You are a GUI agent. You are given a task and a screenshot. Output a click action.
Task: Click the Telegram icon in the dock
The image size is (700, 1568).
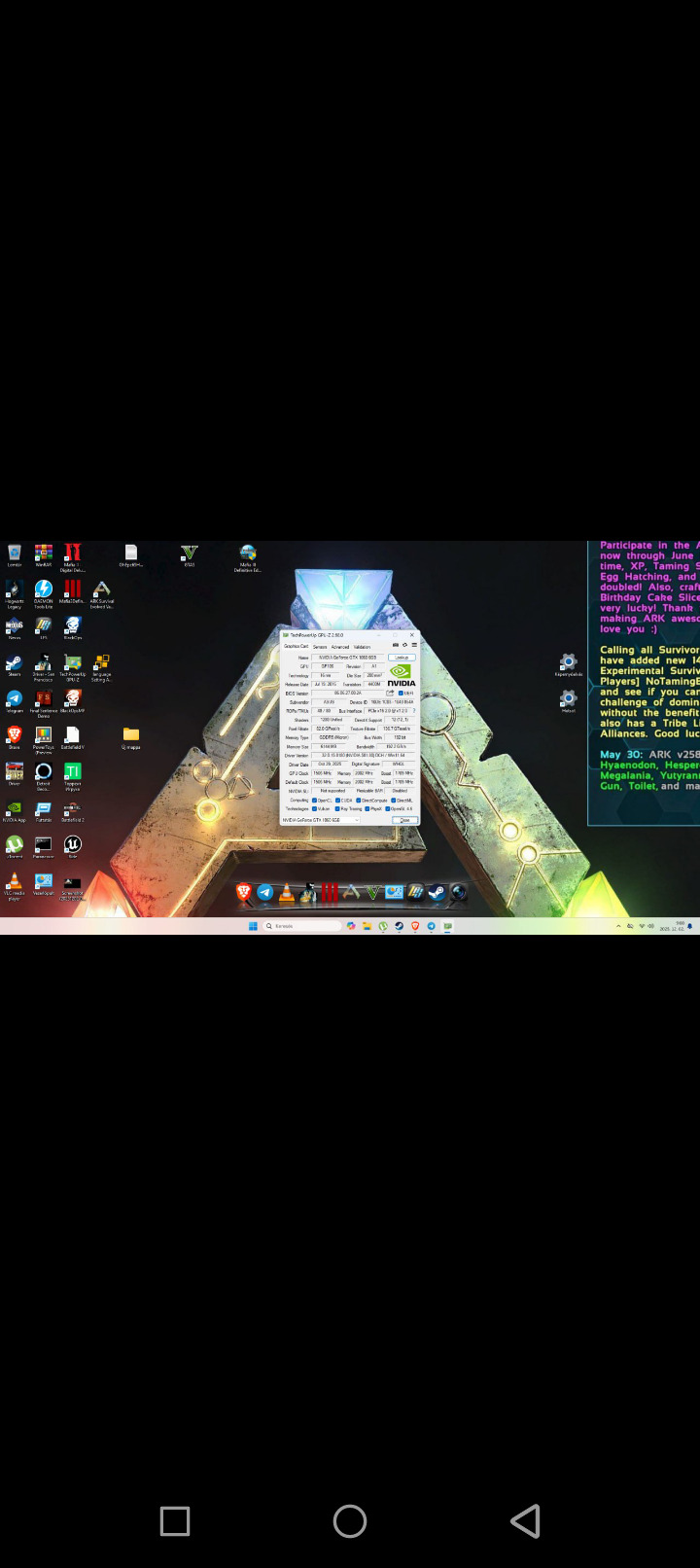point(264,892)
